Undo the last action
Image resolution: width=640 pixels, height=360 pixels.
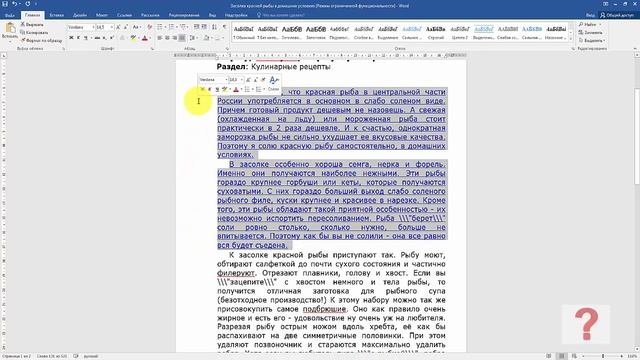14,4
